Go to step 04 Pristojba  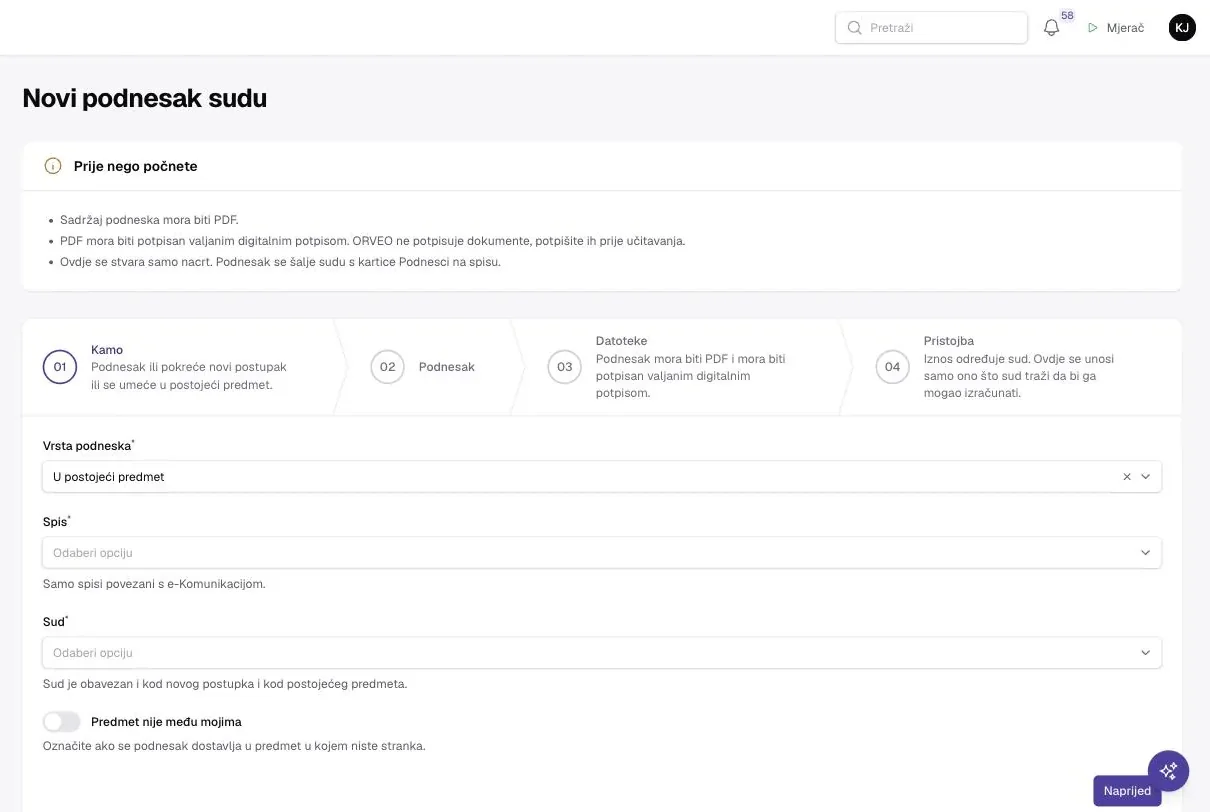point(1012,367)
